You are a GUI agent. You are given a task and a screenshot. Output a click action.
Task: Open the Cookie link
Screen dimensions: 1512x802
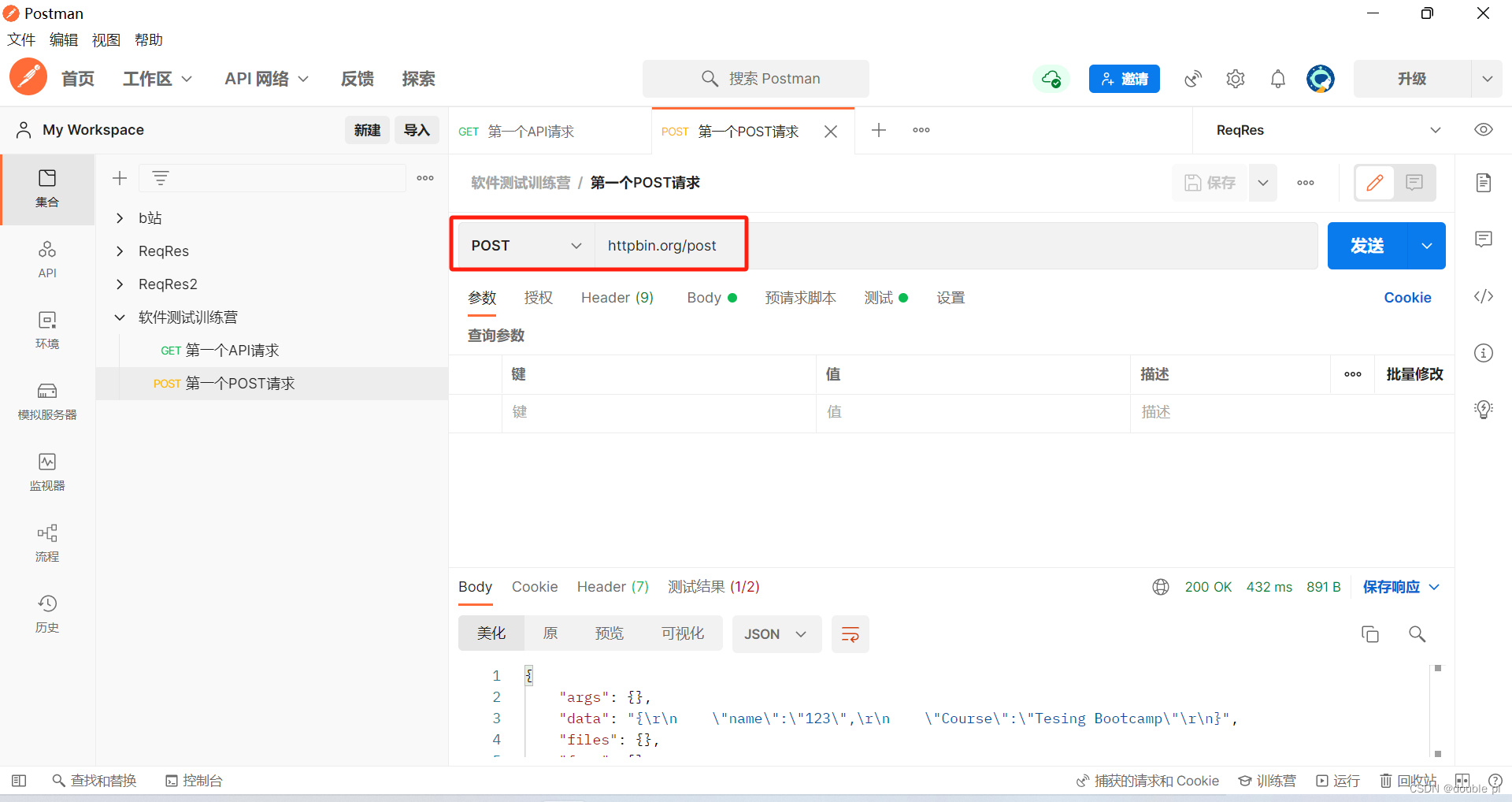pyautogui.click(x=1407, y=298)
